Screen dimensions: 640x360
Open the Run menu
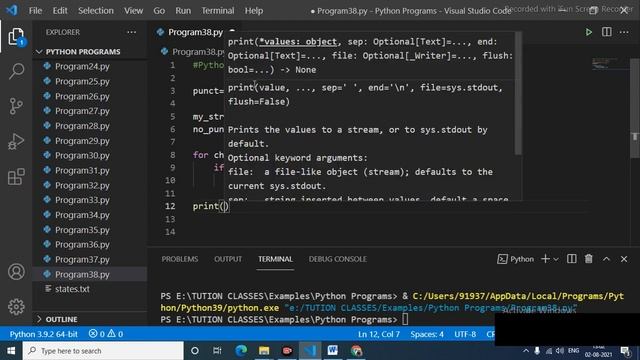click(183, 11)
